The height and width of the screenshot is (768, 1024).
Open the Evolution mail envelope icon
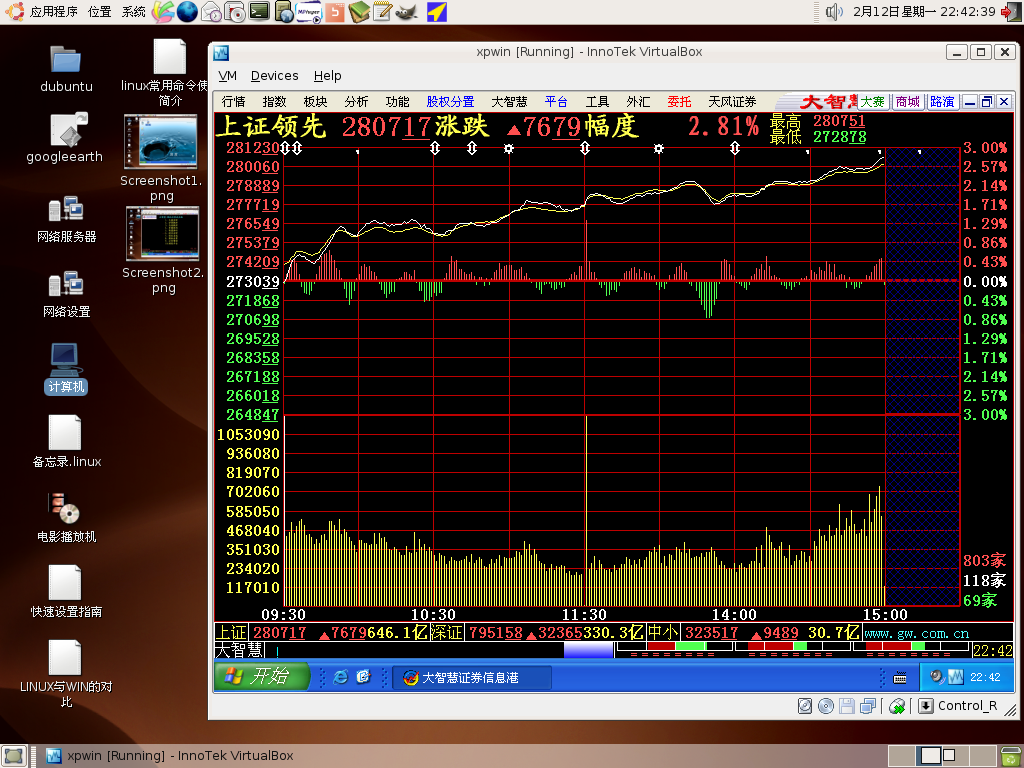click(211, 11)
